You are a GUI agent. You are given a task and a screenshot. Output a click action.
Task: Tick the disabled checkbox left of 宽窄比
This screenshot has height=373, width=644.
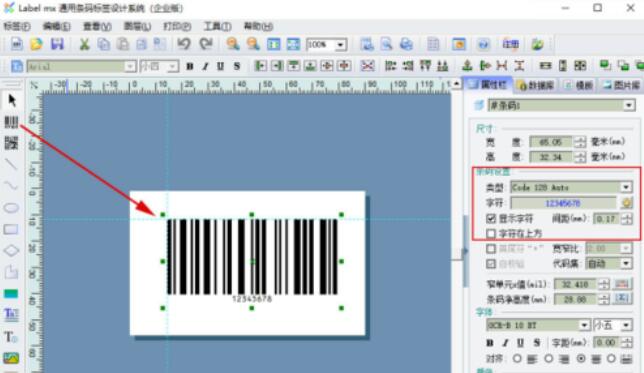click(491, 248)
